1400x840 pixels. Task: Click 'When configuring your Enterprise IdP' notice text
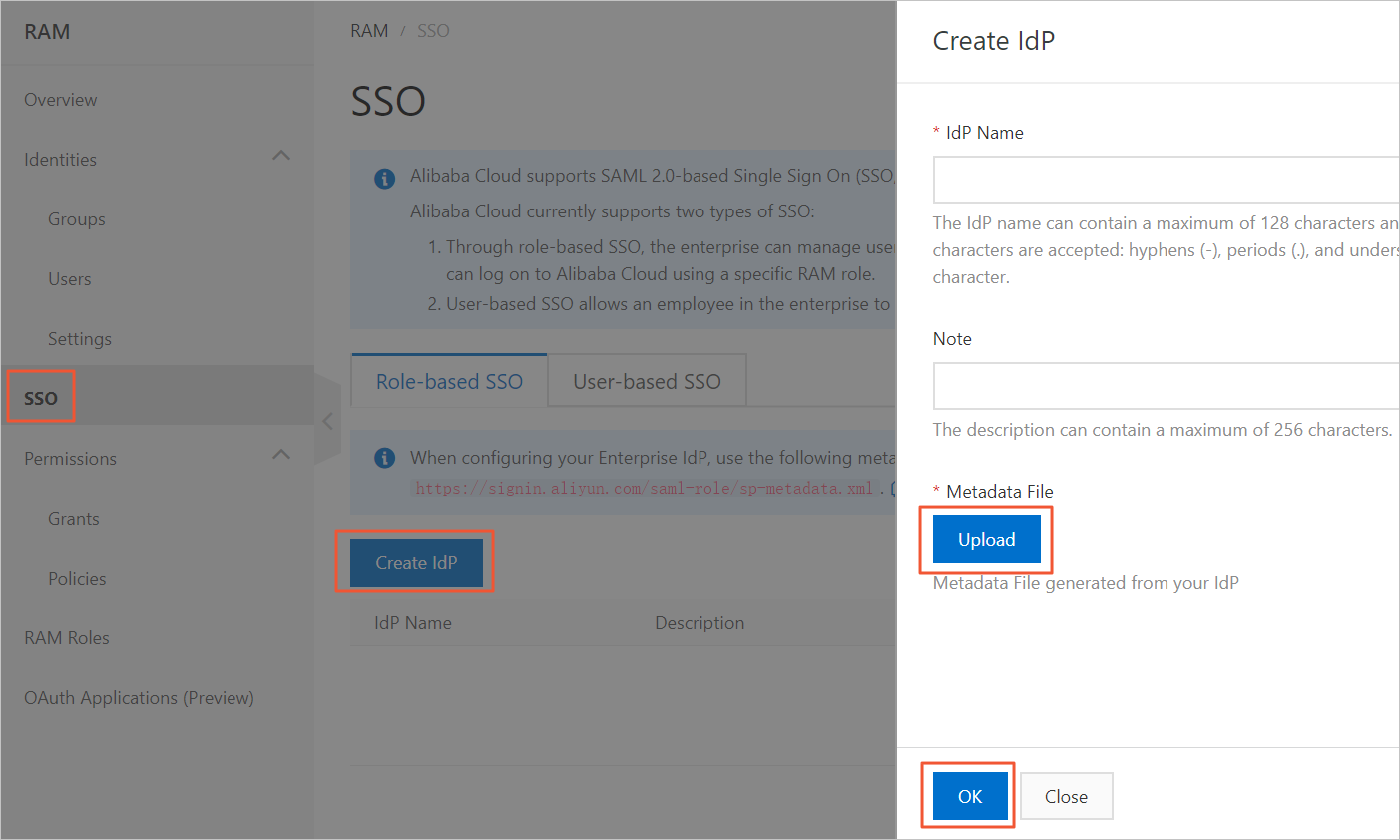coord(653,458)
